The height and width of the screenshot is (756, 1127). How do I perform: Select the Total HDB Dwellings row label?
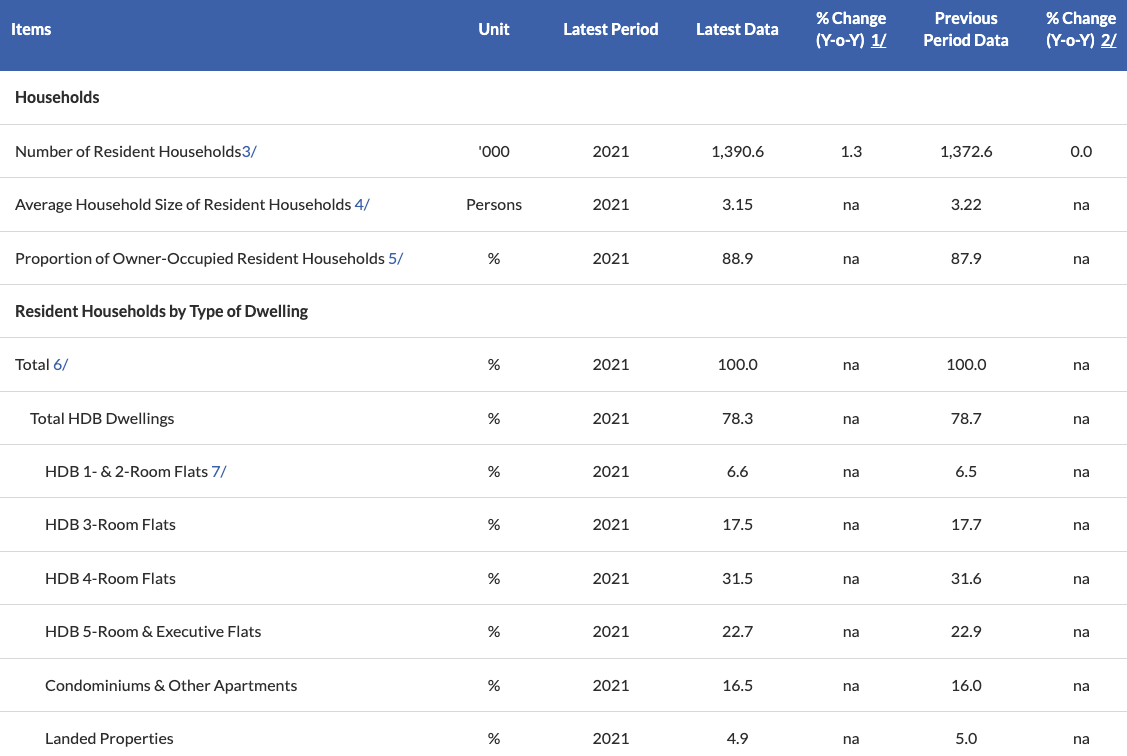(x=102, y=419)
